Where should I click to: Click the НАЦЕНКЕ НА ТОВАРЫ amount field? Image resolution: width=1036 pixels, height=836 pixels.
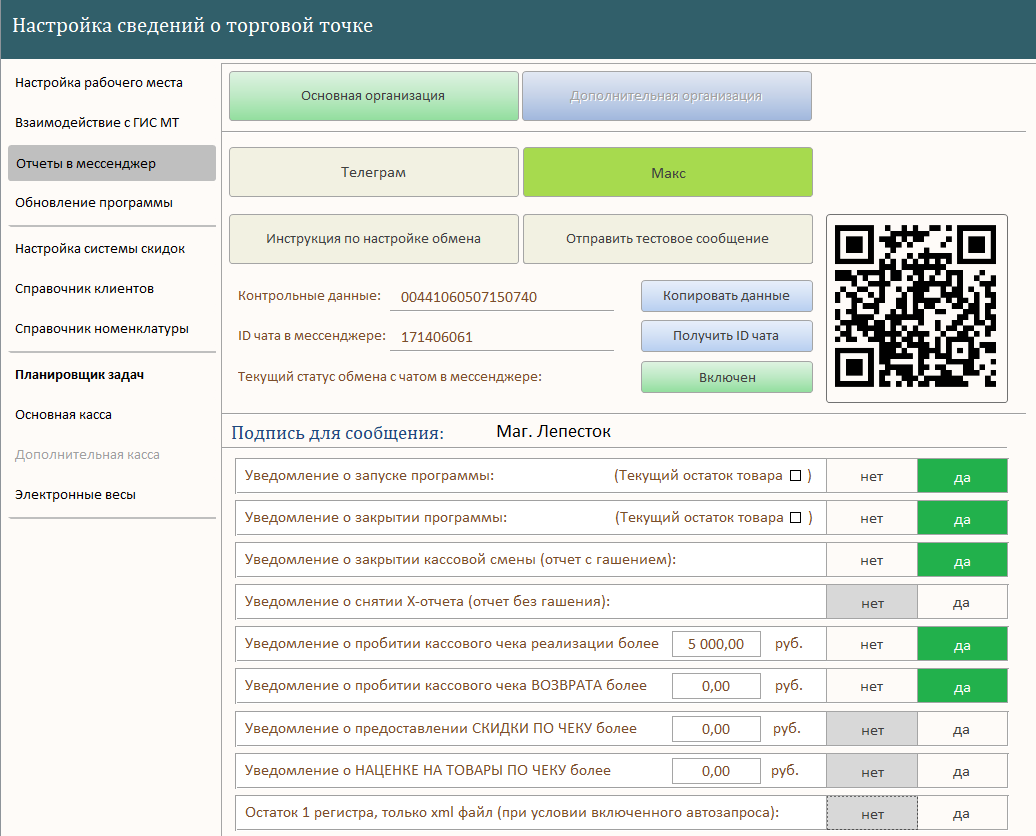tap(716, 771)
